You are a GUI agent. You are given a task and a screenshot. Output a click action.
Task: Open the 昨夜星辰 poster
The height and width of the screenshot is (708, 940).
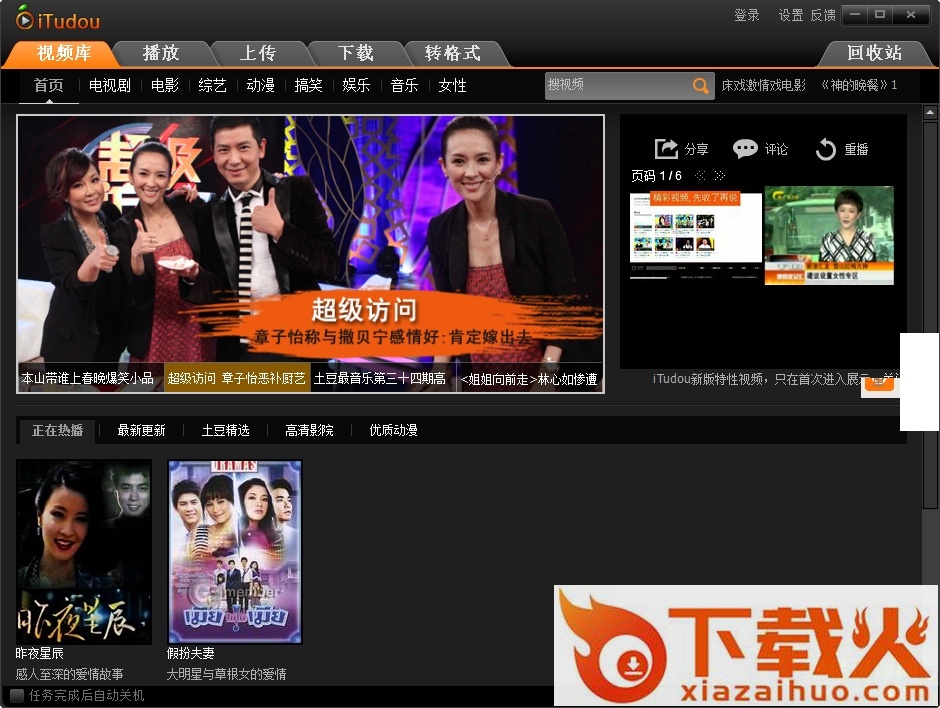point(84,552)
